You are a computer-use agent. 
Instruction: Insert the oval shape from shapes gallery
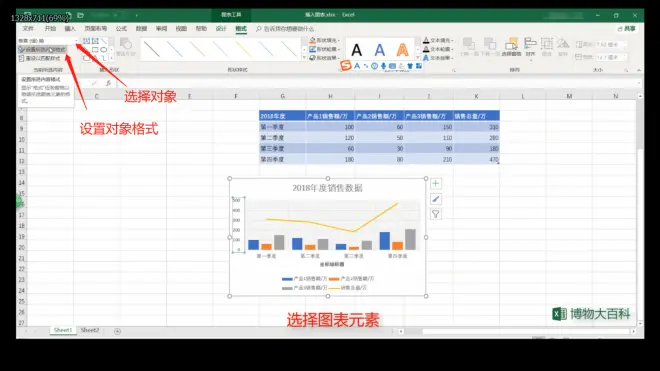104,50
